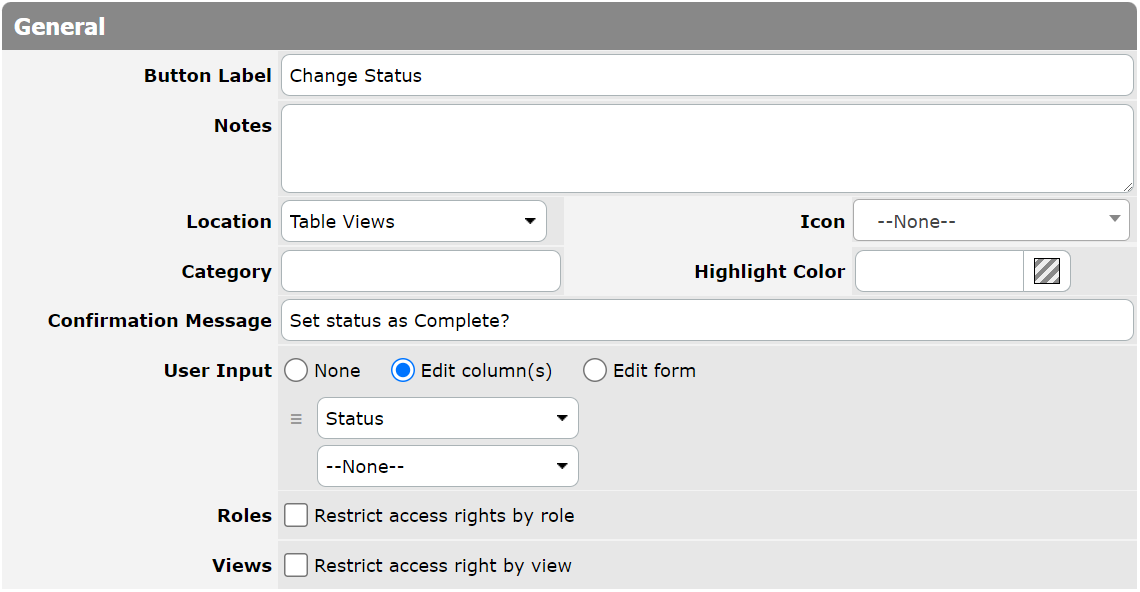Open the Location dropdown showing Table Views
Screen dimensions: 1140x592
(x=413, y=221)
